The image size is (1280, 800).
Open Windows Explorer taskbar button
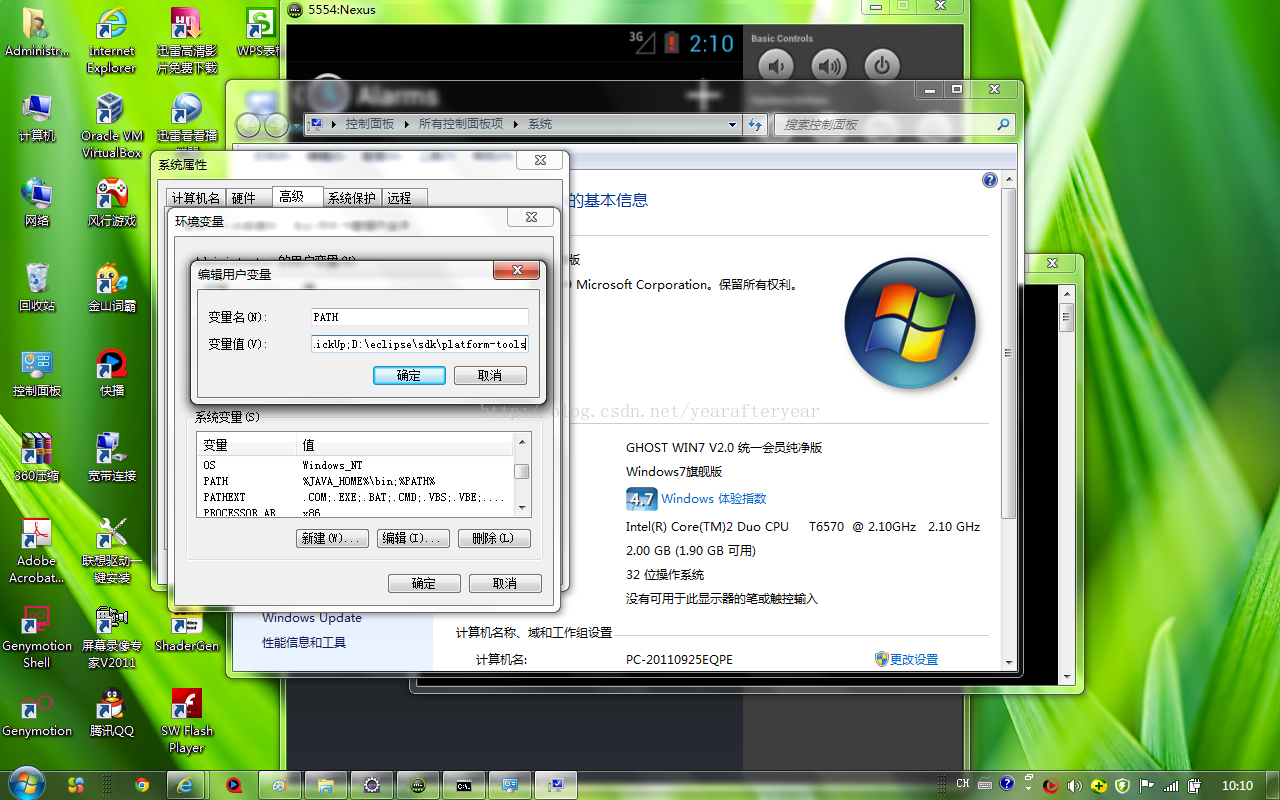click(x=325, y=785)
